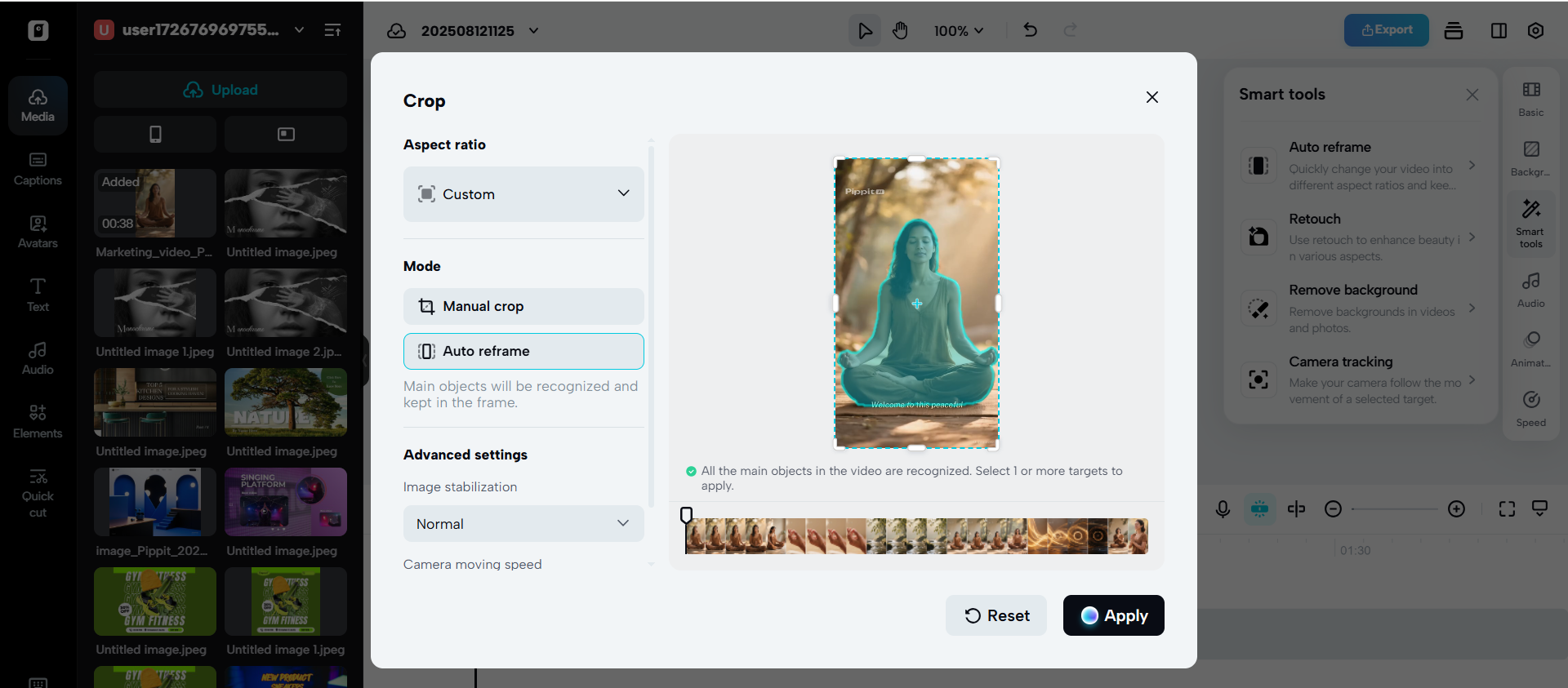Click the cloud save icon
The height and width of the screenshot is (688, 1568).
tap(397, 30)
